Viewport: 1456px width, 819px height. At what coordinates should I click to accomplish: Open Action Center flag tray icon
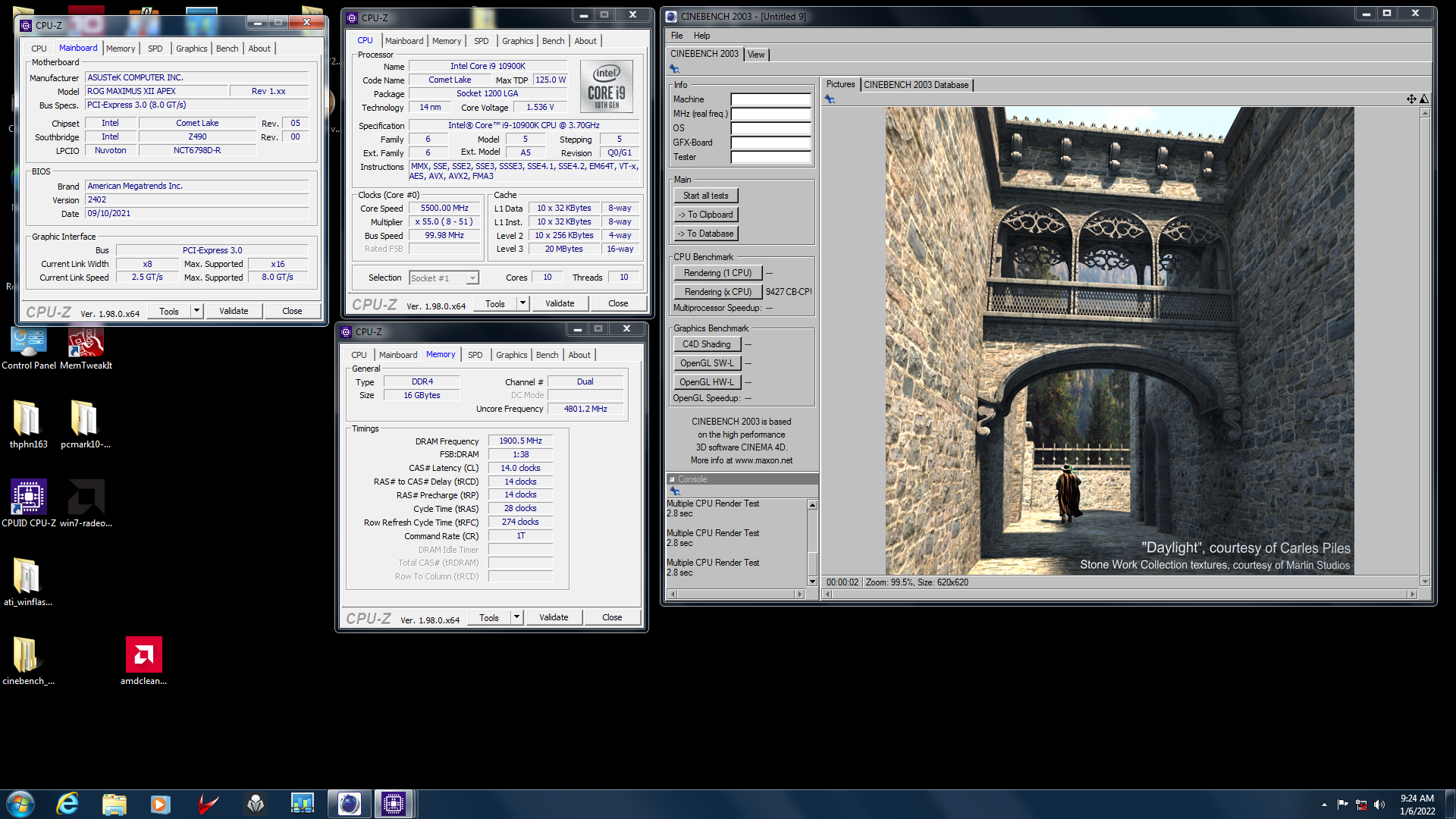1343,805
